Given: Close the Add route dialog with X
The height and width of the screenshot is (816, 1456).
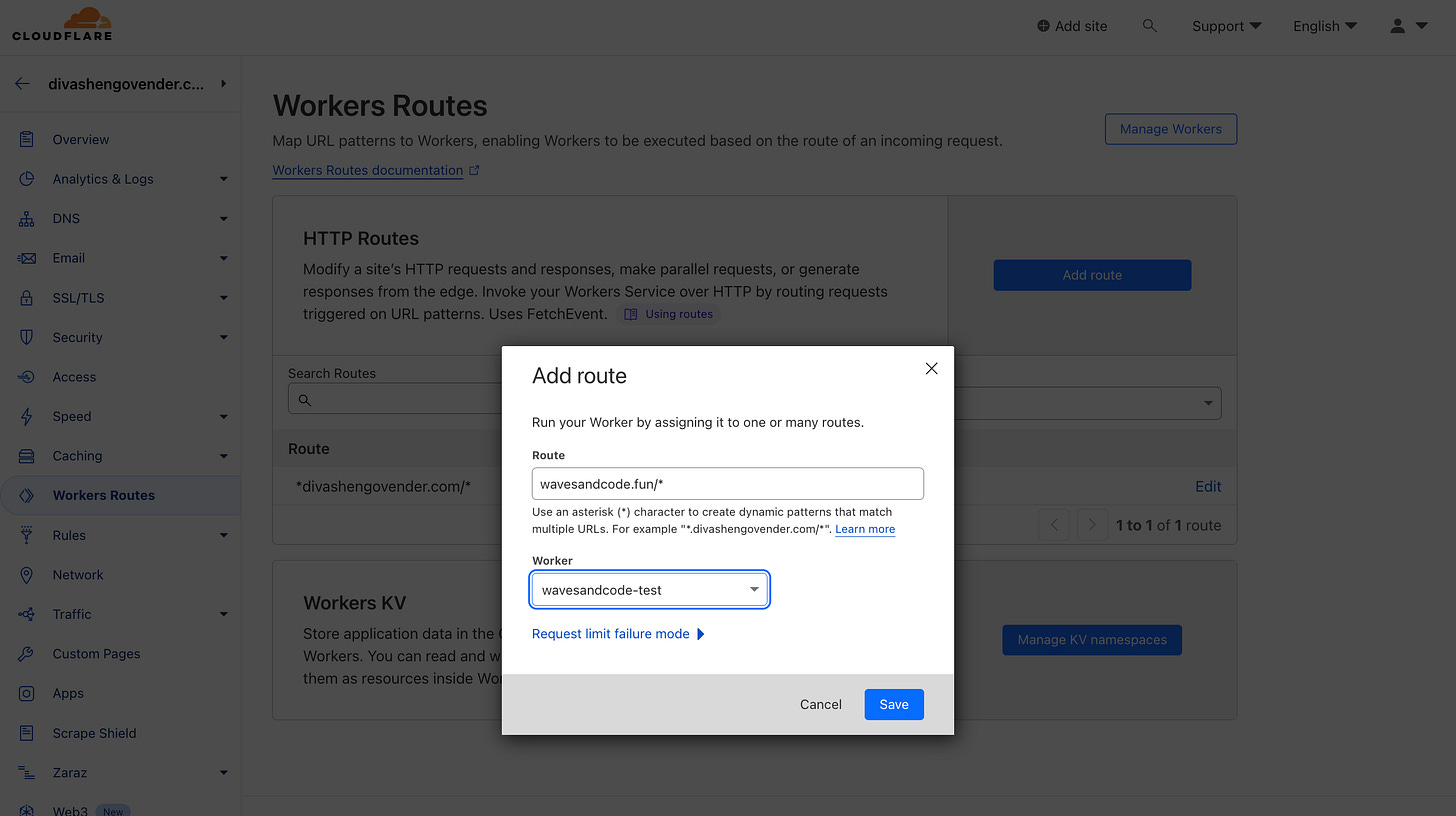Looking at the screenshot, I should (931, 368).
